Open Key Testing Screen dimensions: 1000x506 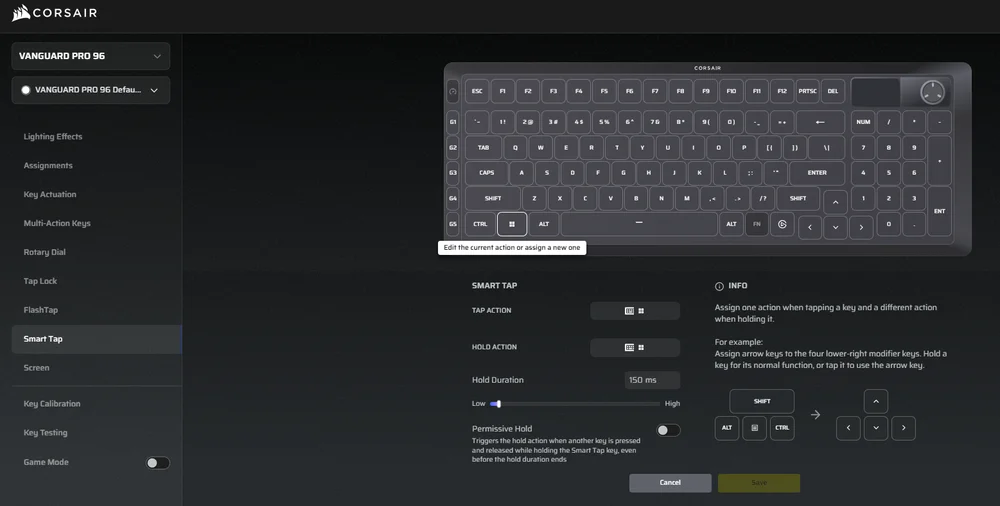pyautogui.click(x=45, y=433)
